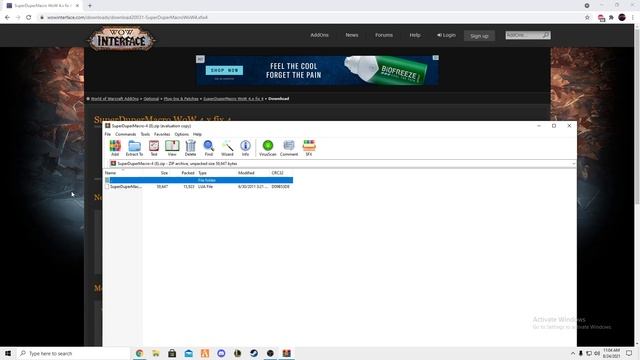Bookmark this page with the star icon
The width and height of the screenshot is (640, 360).
587,18
